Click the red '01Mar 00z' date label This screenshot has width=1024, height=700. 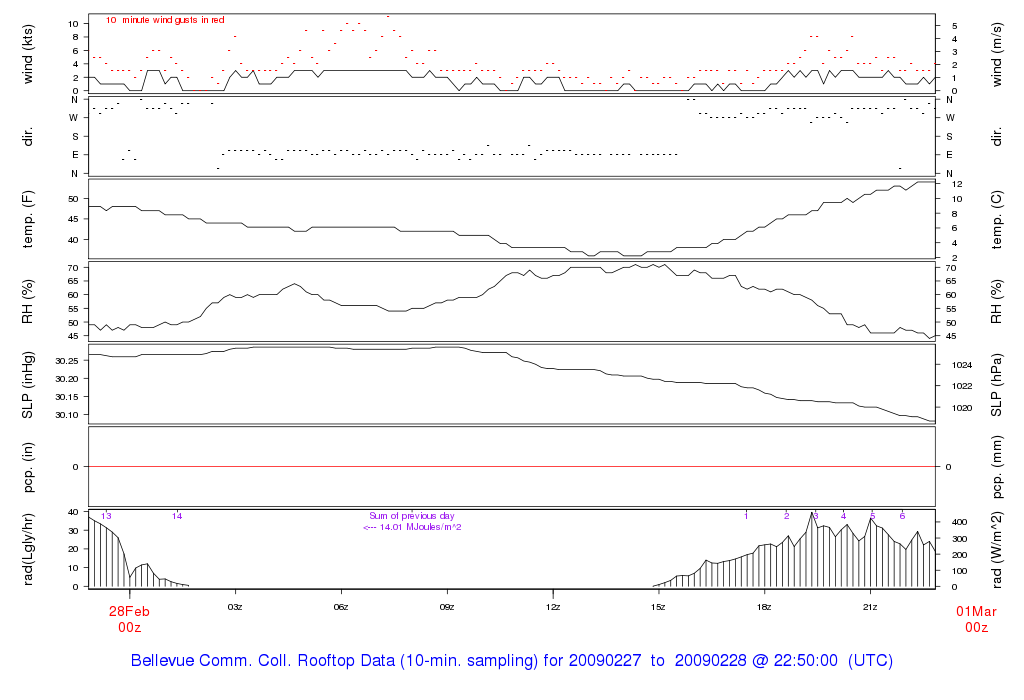[976, 619]
